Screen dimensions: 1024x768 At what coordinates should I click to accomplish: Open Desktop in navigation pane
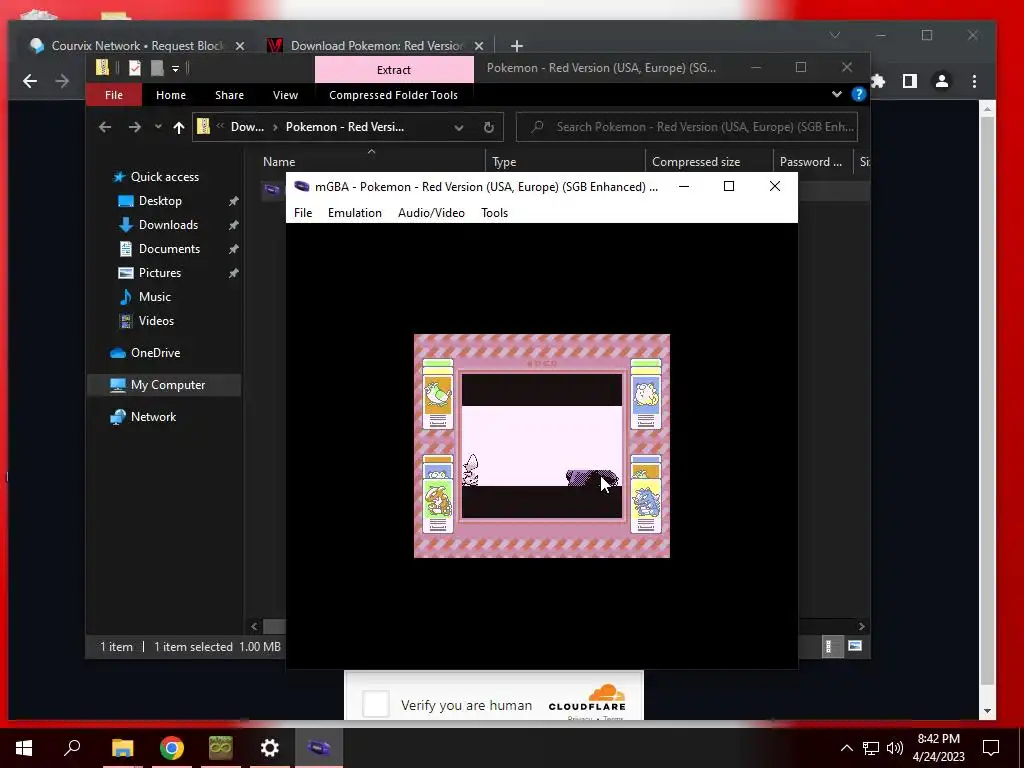(x=160, y=201)
